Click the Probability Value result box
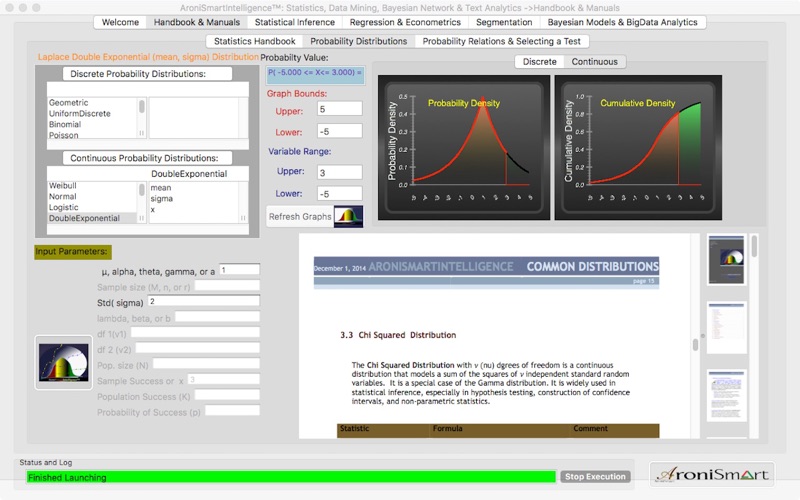This screenshot has height=500, width=800. point(315,74)
